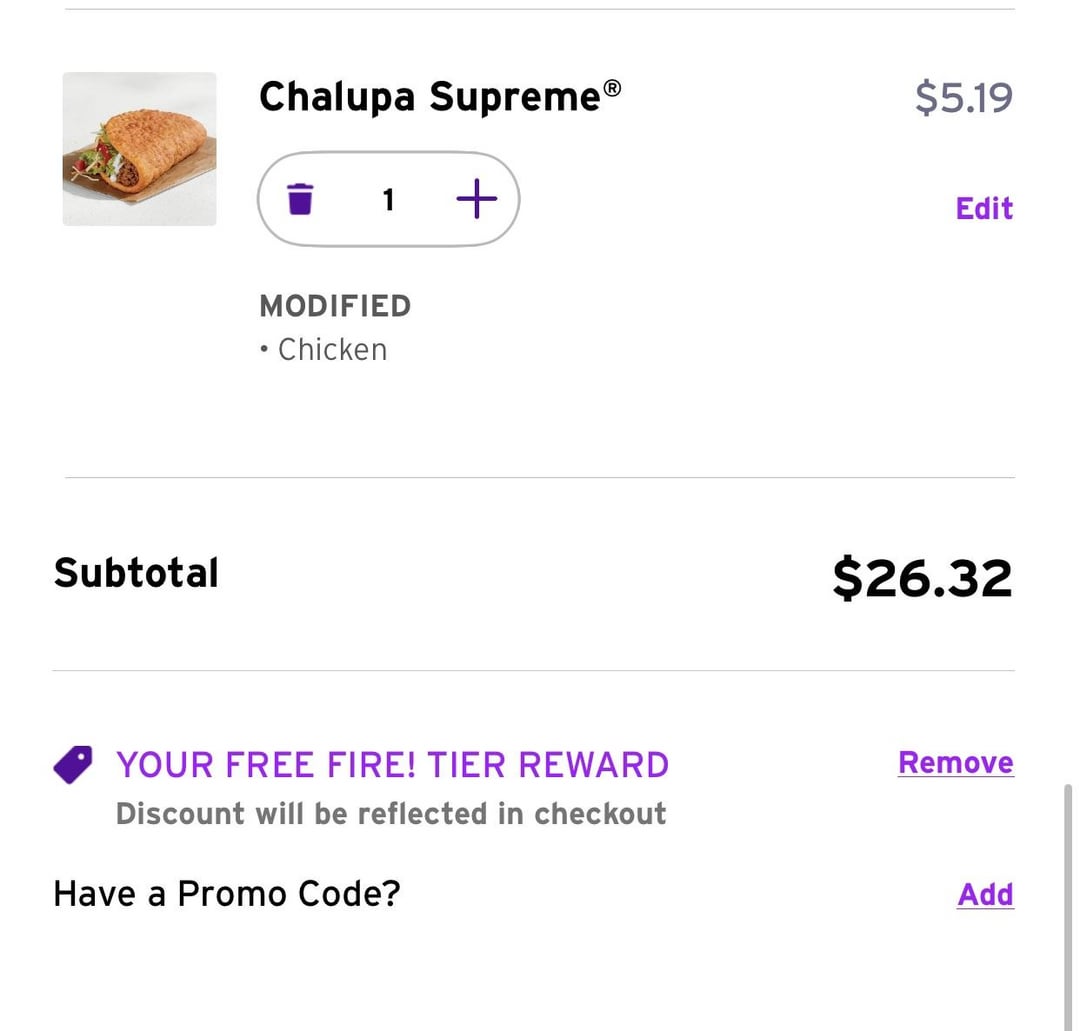Click the bullet point before Chicken

tap(263, 350)
